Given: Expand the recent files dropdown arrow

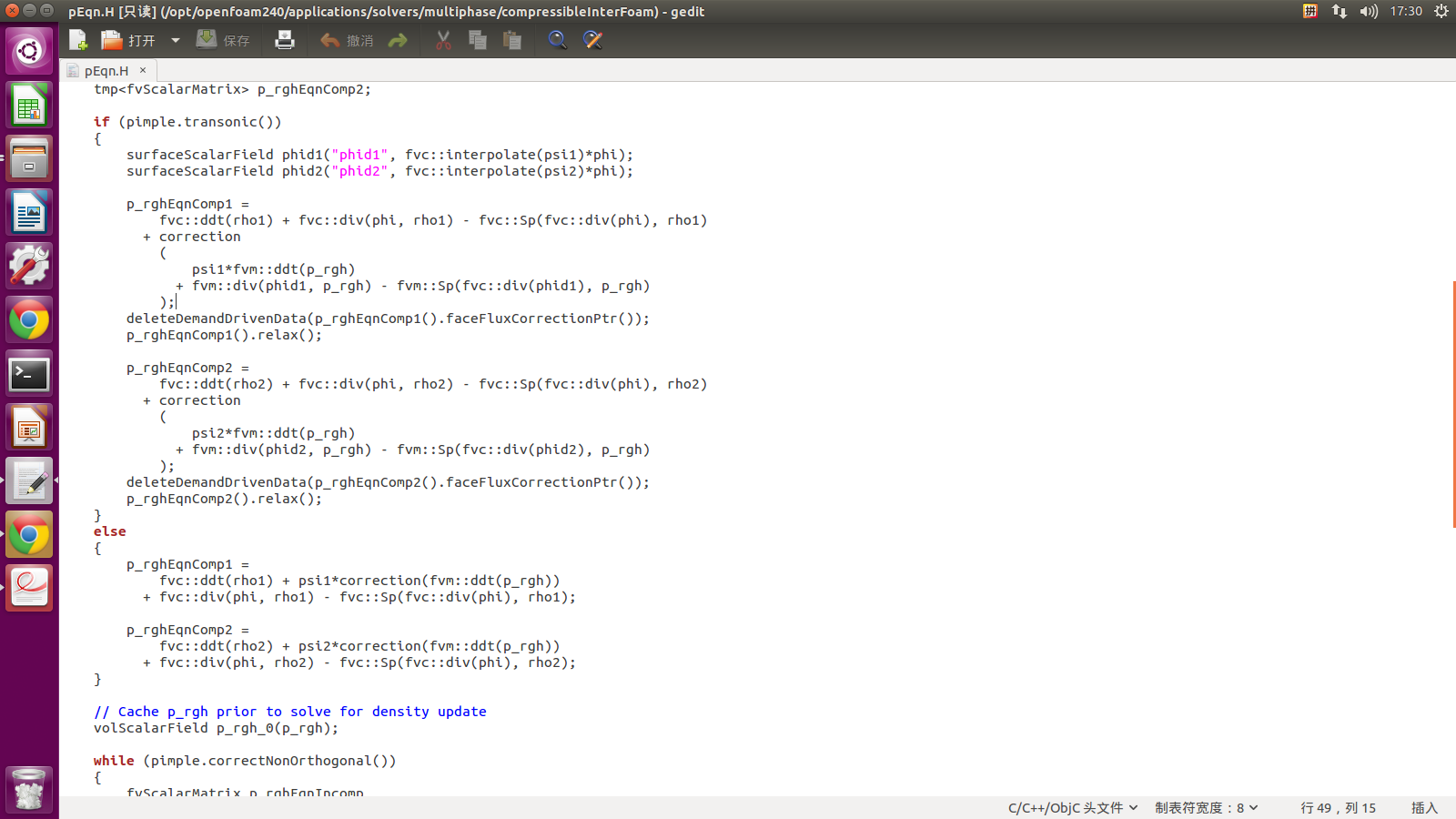Looking at the screenshot, I should (176, 40).
